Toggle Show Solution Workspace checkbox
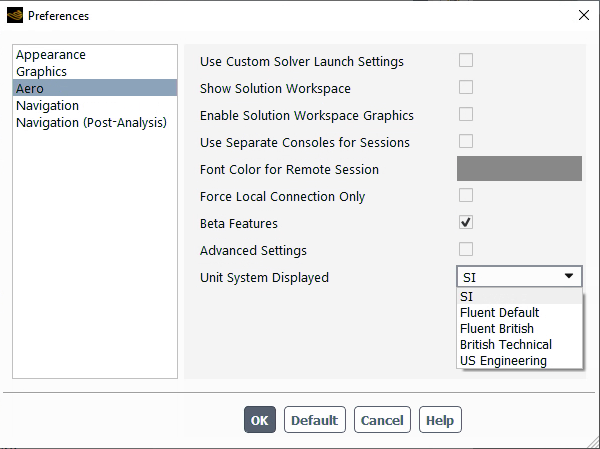This screenshot has height=449, width=600. click(x=466, y=88)
